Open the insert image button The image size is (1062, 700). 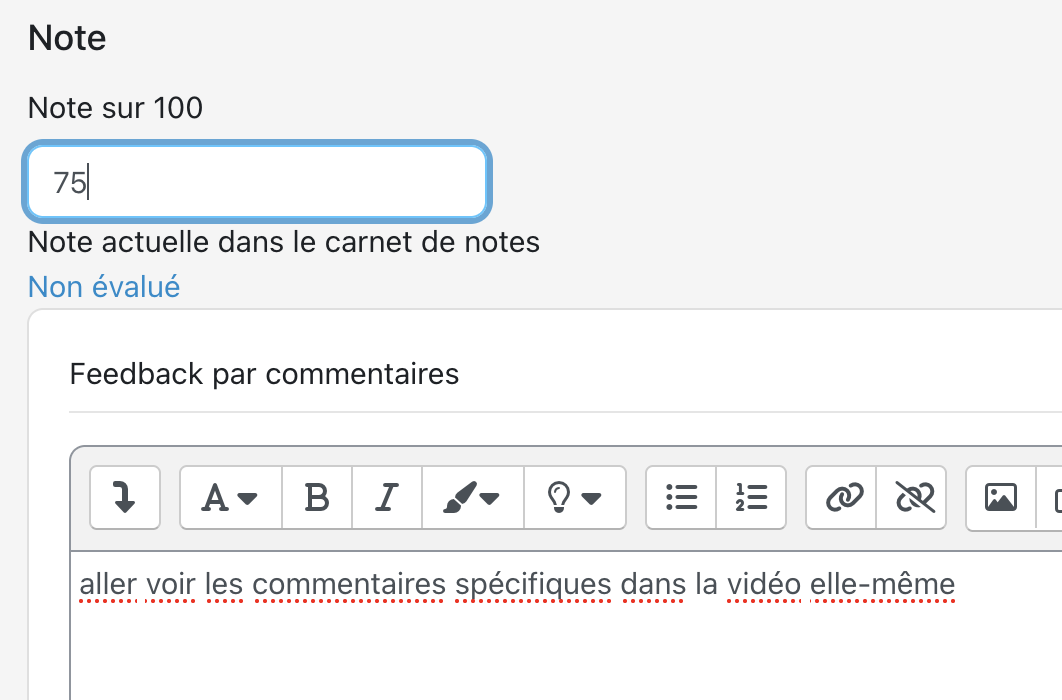pyautogui.click(x=1001, y=497)
